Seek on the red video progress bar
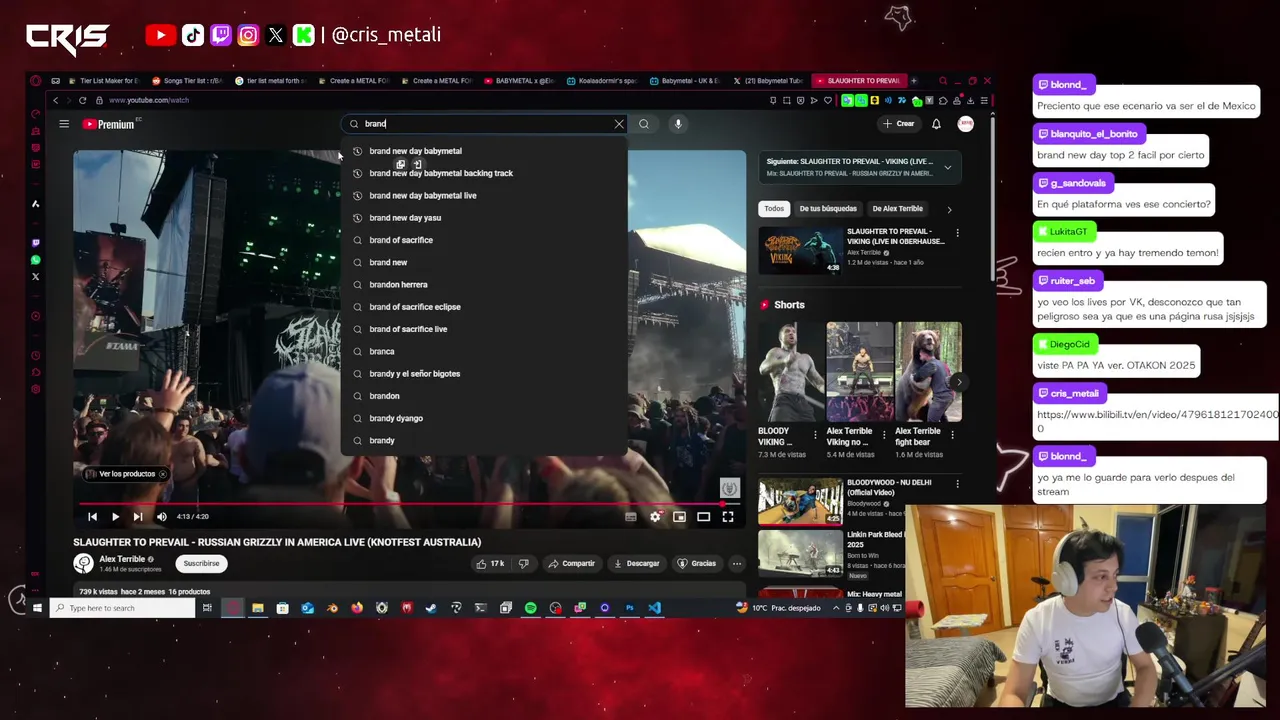Image resolution: width=1280 pixels, height=720 pixels. point(409,504)
